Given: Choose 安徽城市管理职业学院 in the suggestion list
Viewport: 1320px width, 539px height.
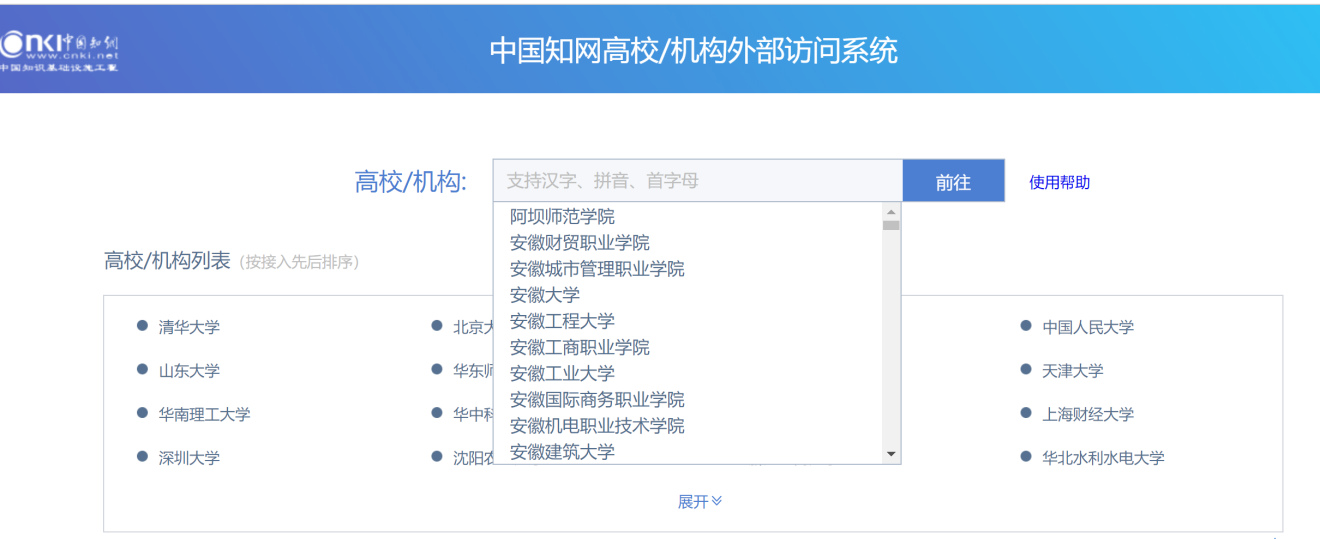Looking at the screenshot, I should [597, 268].
